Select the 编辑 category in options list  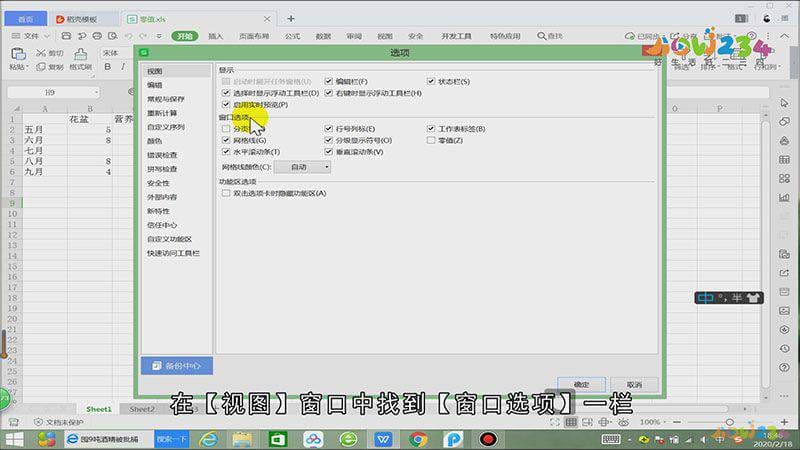pos(155,85)
